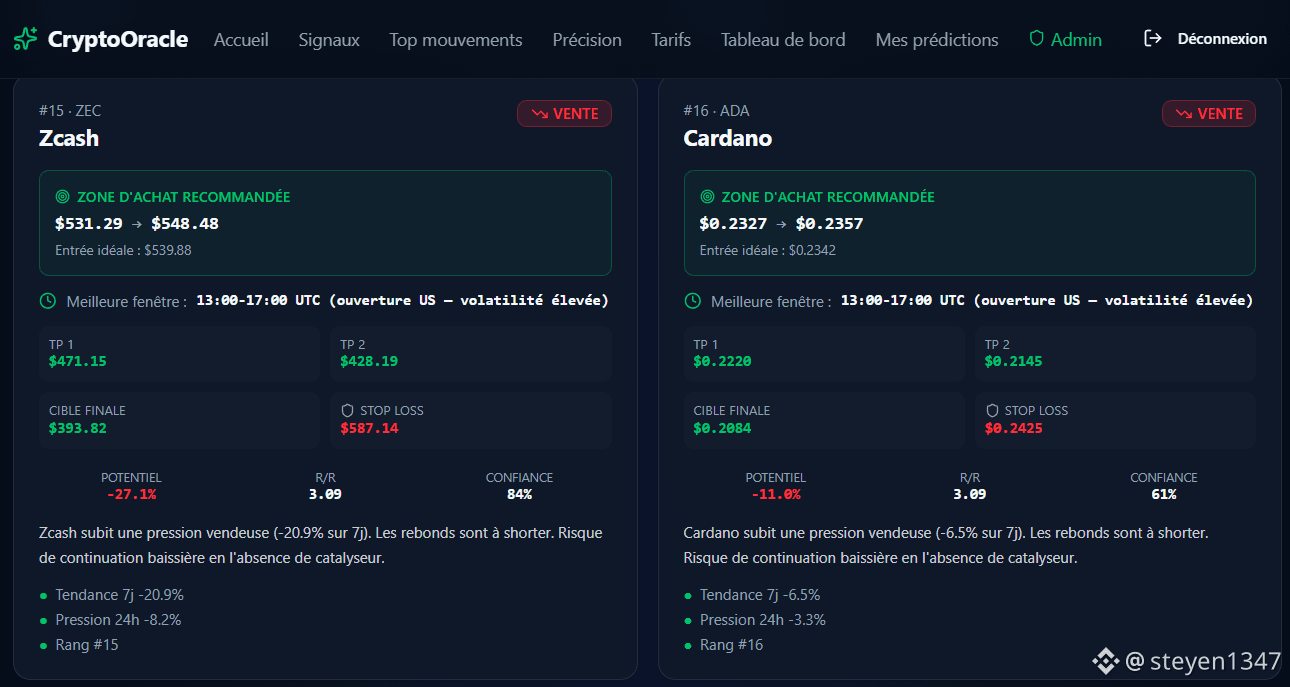The height and width of the screenshot is (687, 1290).
Task: Click Zcash potentiel -27.1%
Action: [131, 494]
